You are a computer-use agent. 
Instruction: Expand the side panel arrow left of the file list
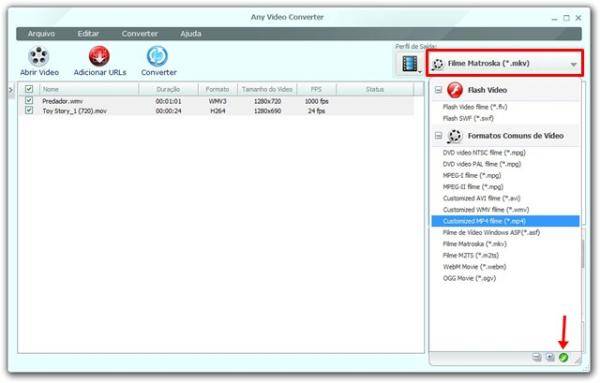(x=11, y=90)
